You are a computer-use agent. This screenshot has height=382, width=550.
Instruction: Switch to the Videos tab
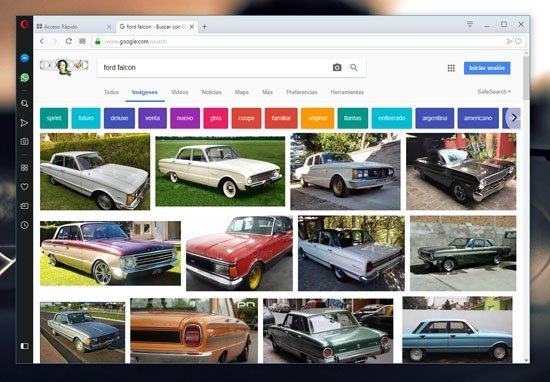(180, 92)
